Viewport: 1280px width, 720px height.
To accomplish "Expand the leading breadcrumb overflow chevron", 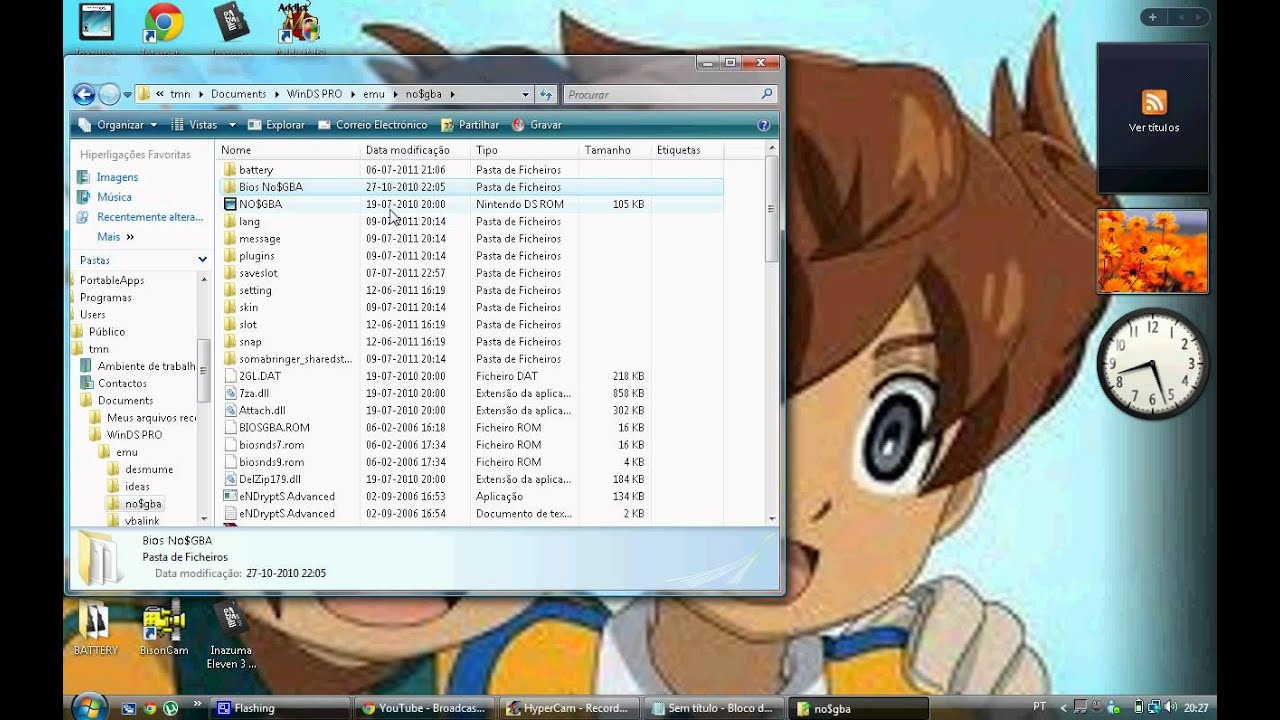I will click(x=161, y=94).
